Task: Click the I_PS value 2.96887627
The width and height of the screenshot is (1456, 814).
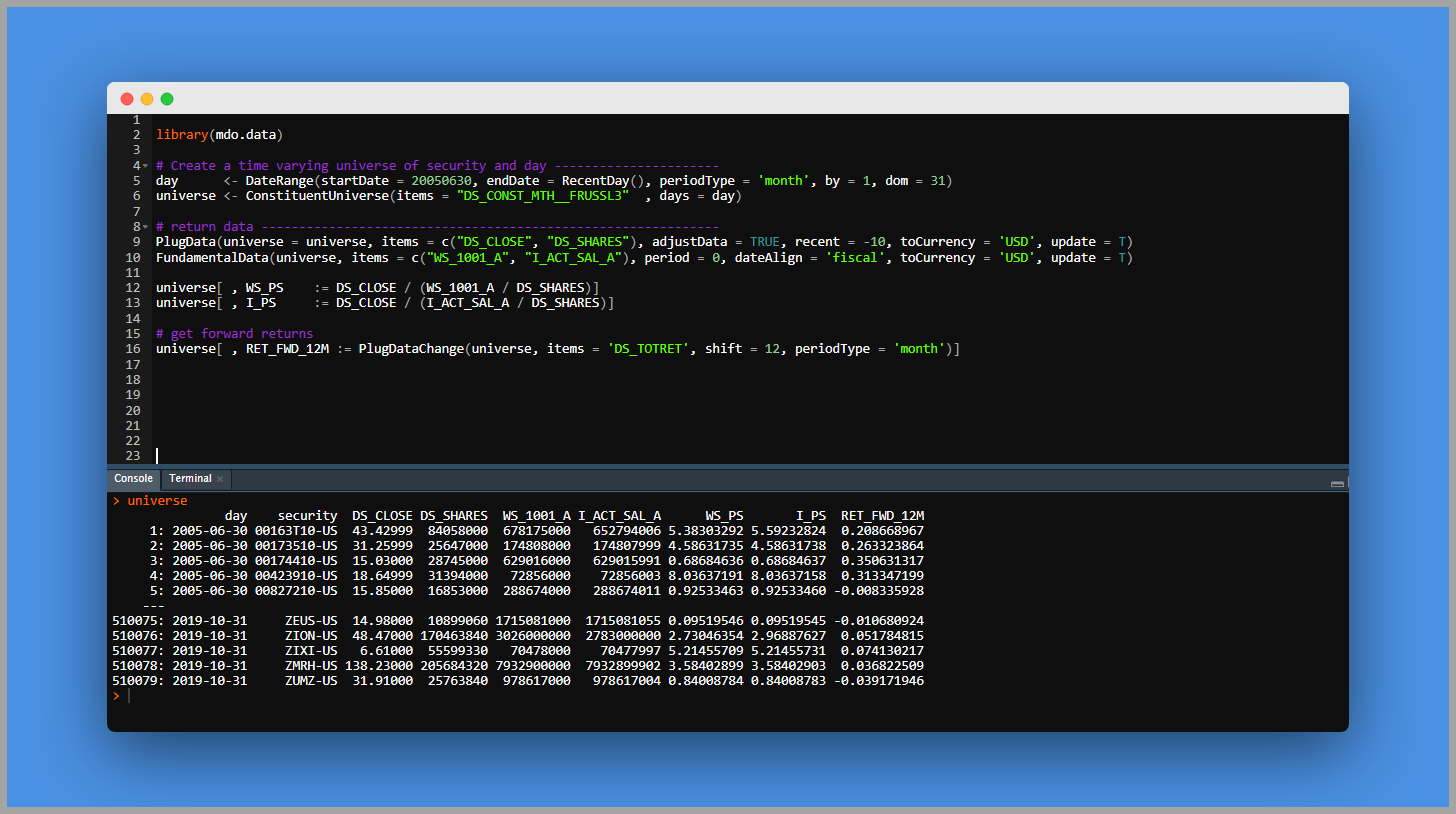Action: (788, 636)
